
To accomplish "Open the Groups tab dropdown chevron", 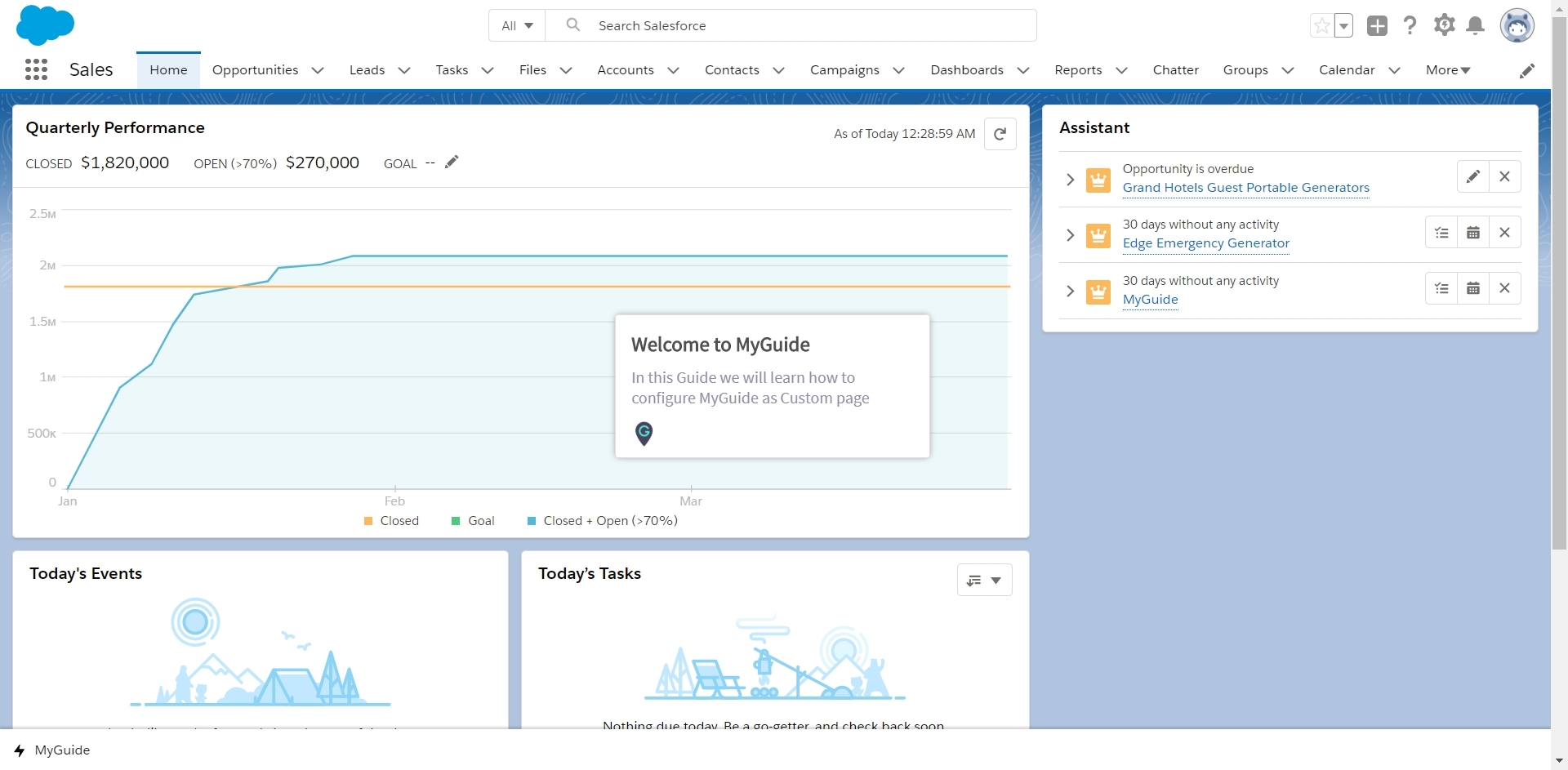I will (1288, 71).
